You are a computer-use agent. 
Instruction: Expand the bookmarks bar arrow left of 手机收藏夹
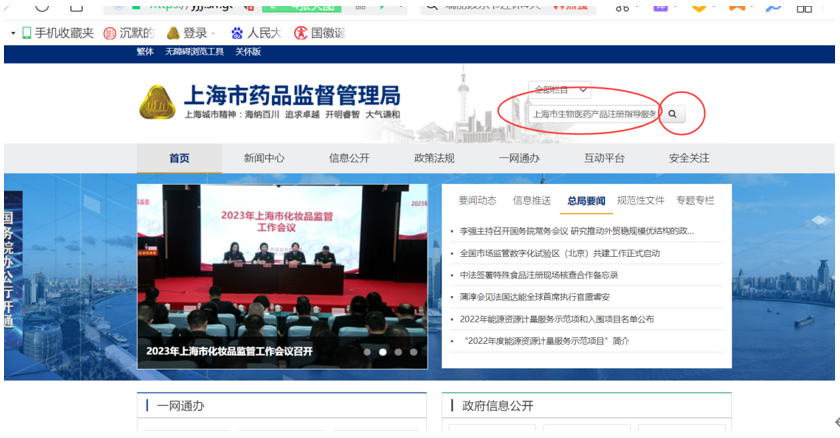(13, 33)
